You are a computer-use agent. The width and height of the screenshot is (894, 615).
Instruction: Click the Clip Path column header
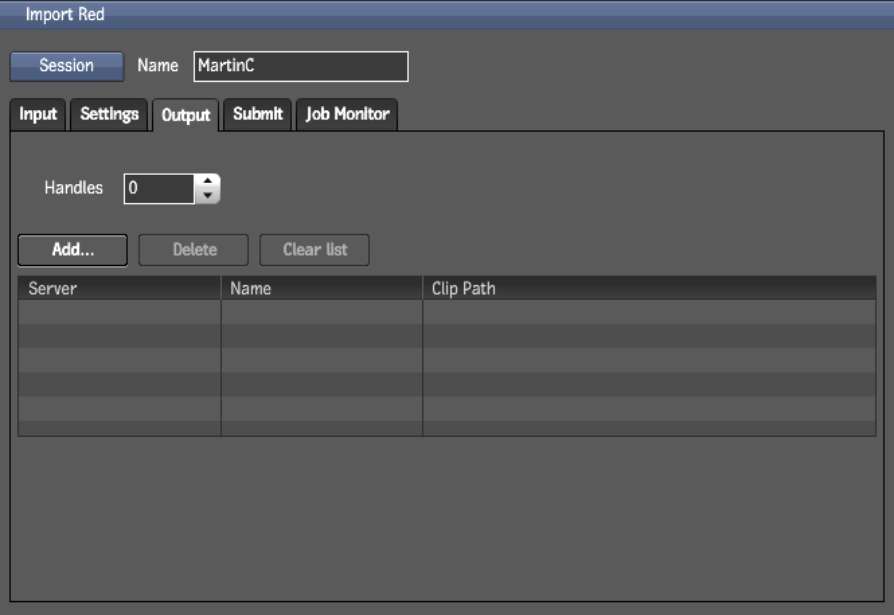click(649, 288)
